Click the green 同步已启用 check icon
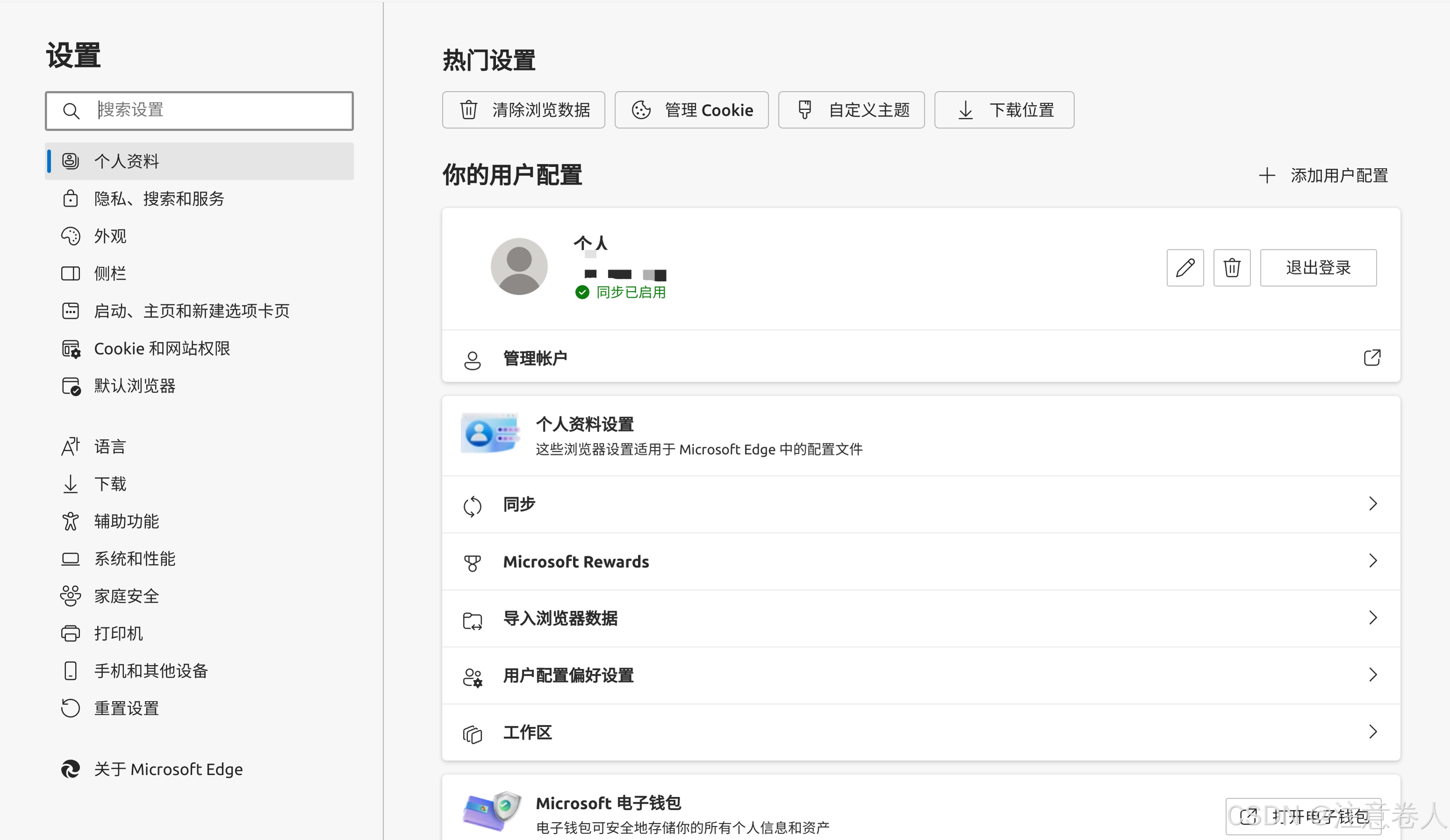Screen dimensions: 1450x840 tap(582, 292)
